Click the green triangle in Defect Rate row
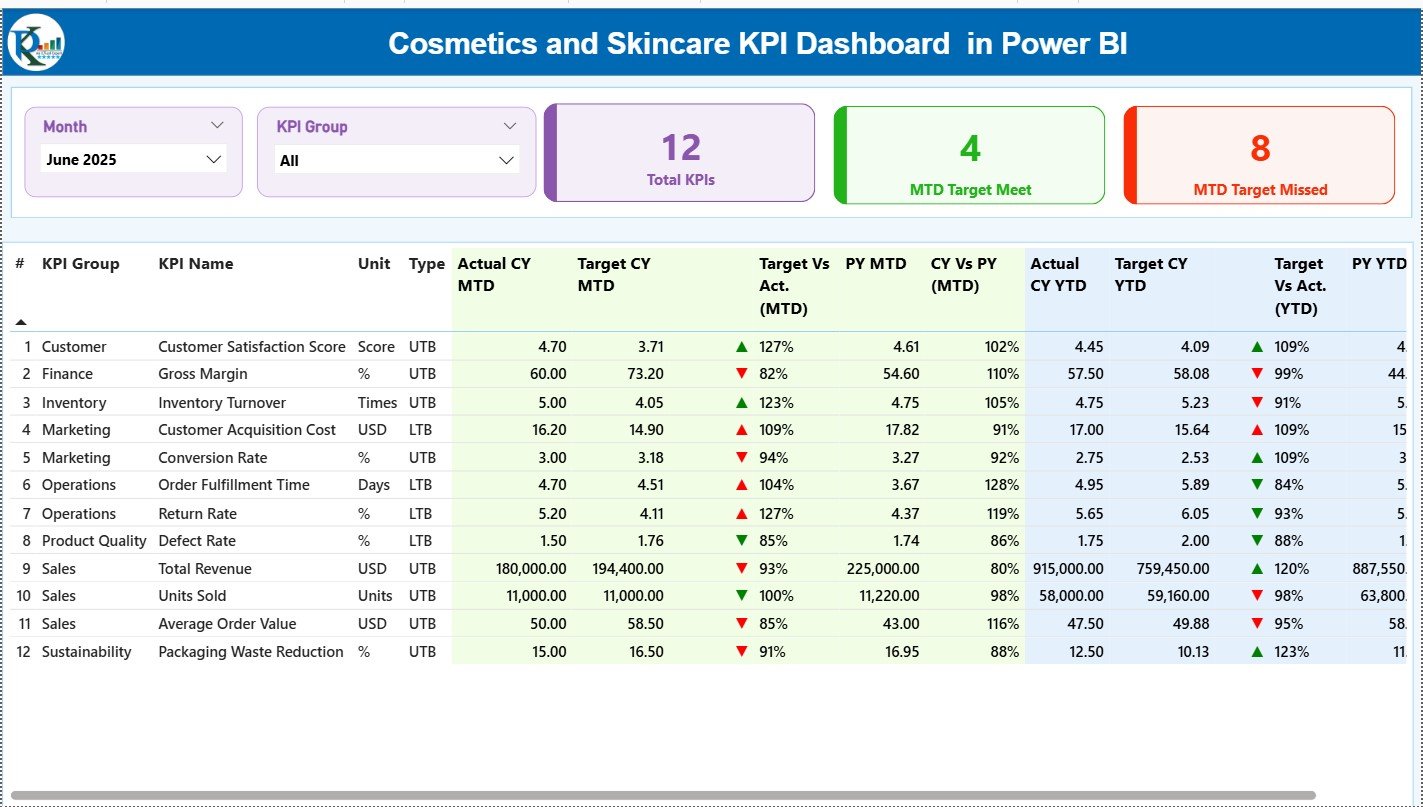Image resolution: width=1423 pixels, height=807 pixels. coord(741,541)
